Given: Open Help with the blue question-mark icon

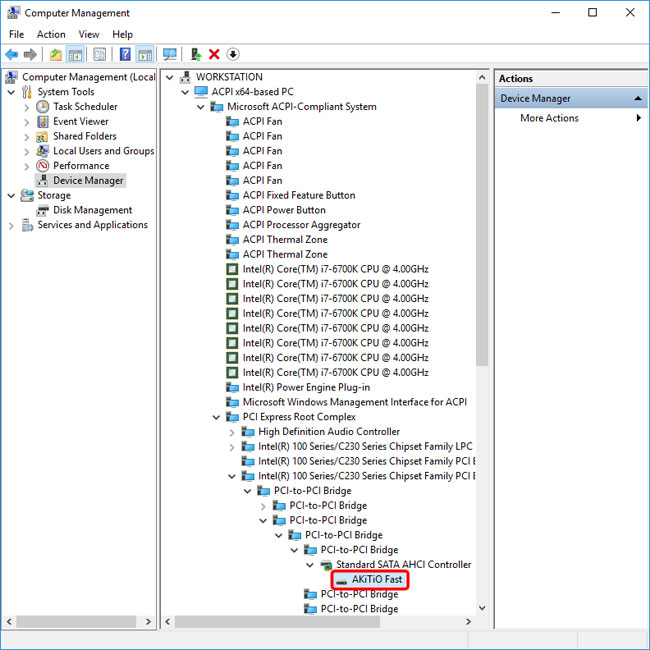Looking at the screenshot, I should coord(125,54).
